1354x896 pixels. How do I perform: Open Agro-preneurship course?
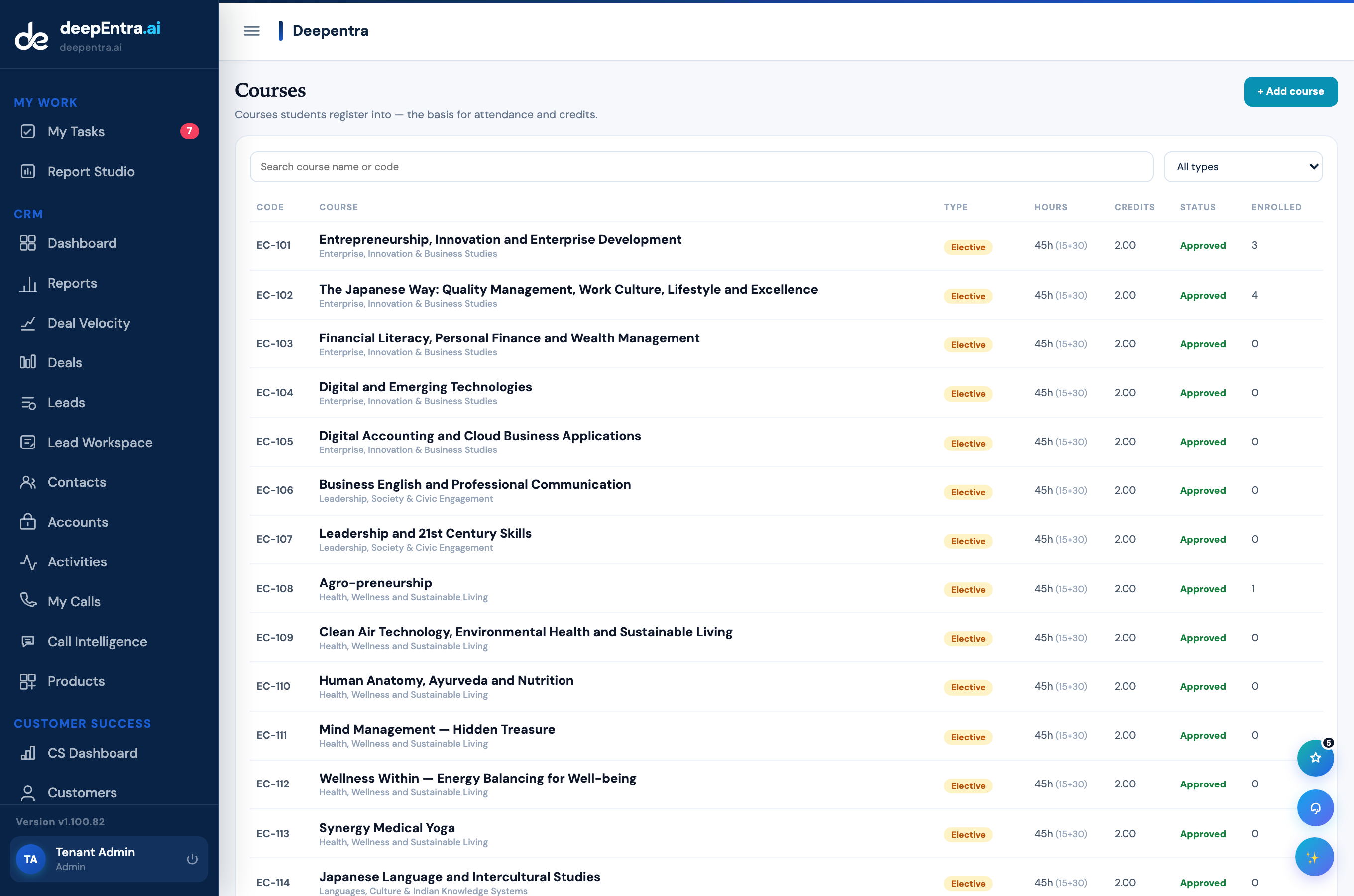pyautogui.click(x=375, y=583)
